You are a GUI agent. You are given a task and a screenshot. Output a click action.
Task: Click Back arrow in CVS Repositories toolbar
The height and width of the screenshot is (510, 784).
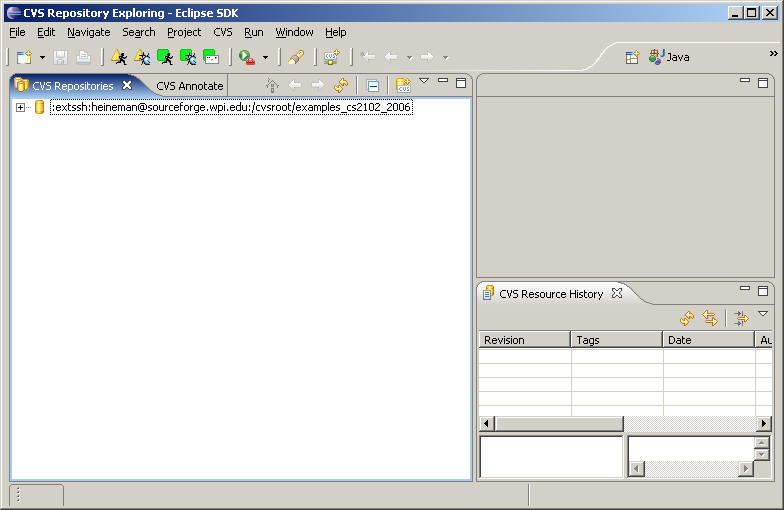click(295, 85)
